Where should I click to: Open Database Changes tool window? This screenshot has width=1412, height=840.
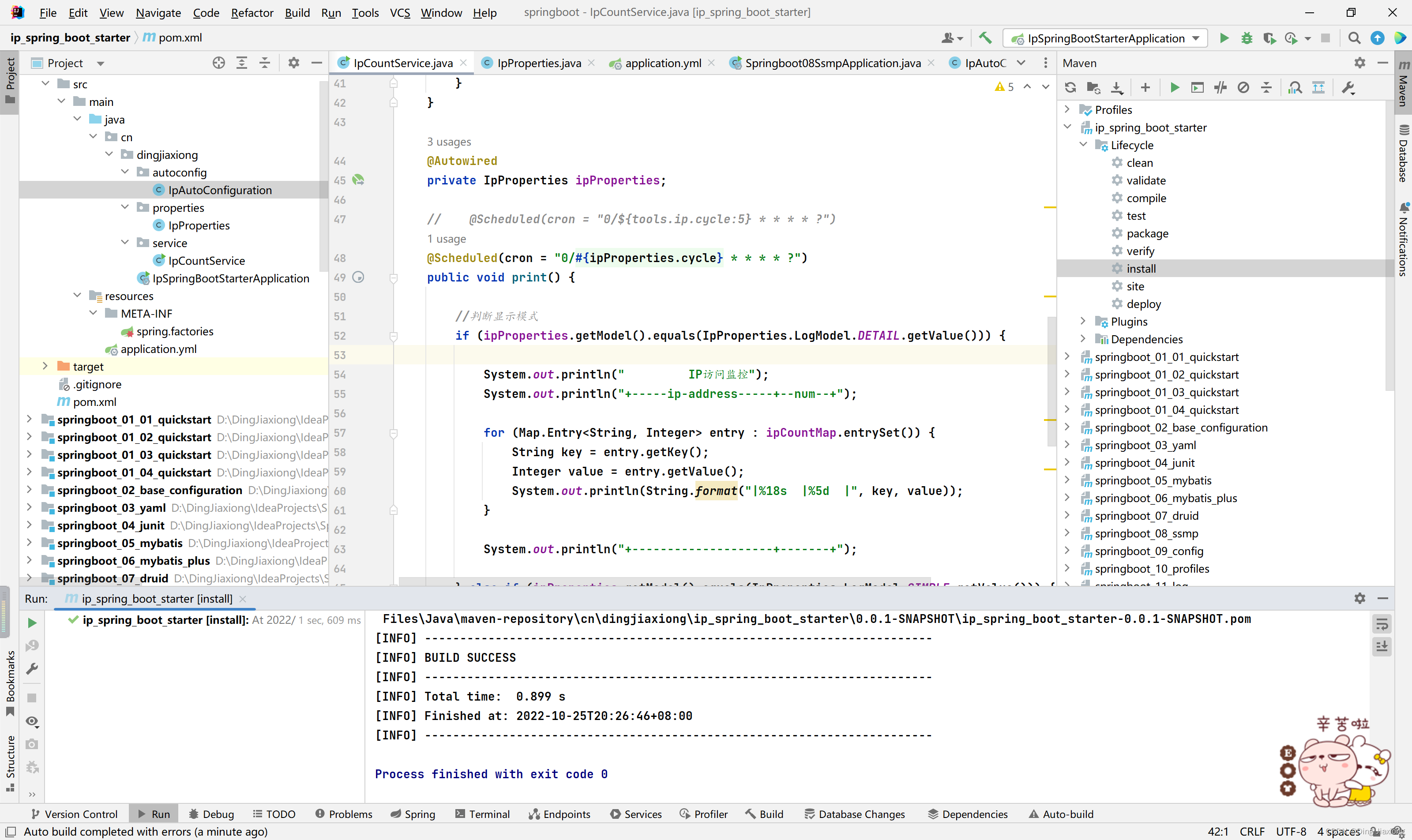[x=854, y=814]
